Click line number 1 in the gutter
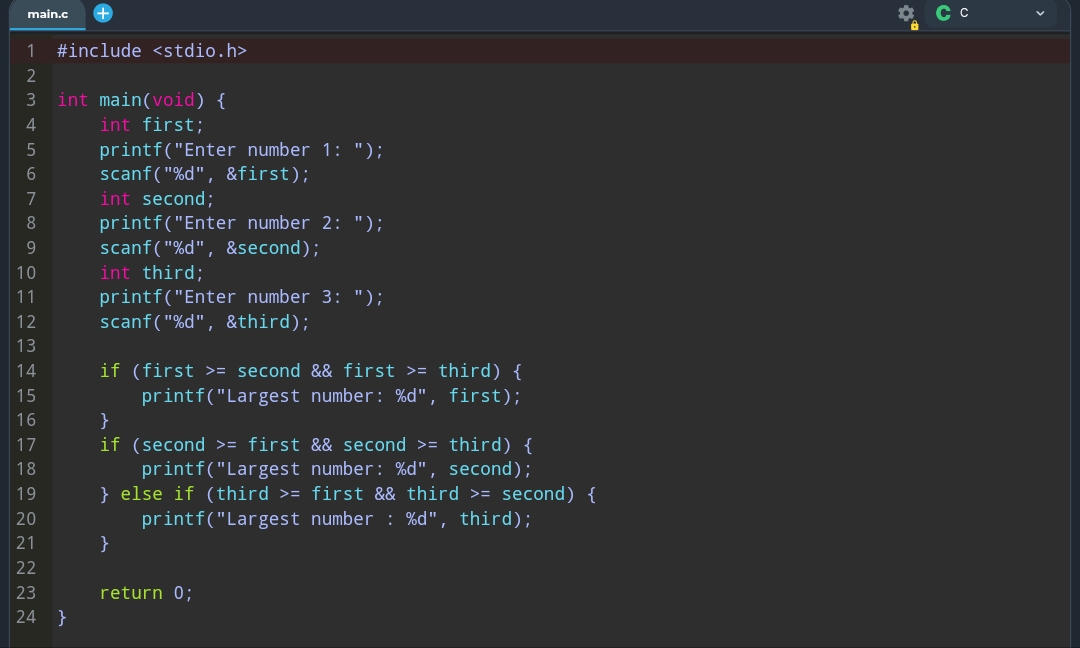 coord(30,51)
